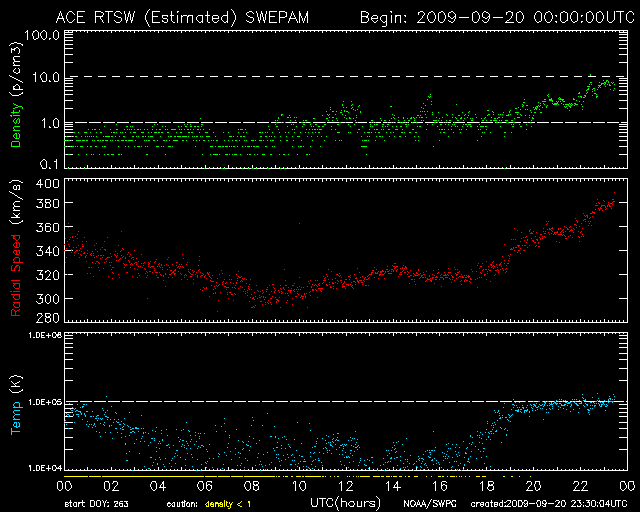
Task: Click the '12' hour label on time axis
Action: coord(346,486)
